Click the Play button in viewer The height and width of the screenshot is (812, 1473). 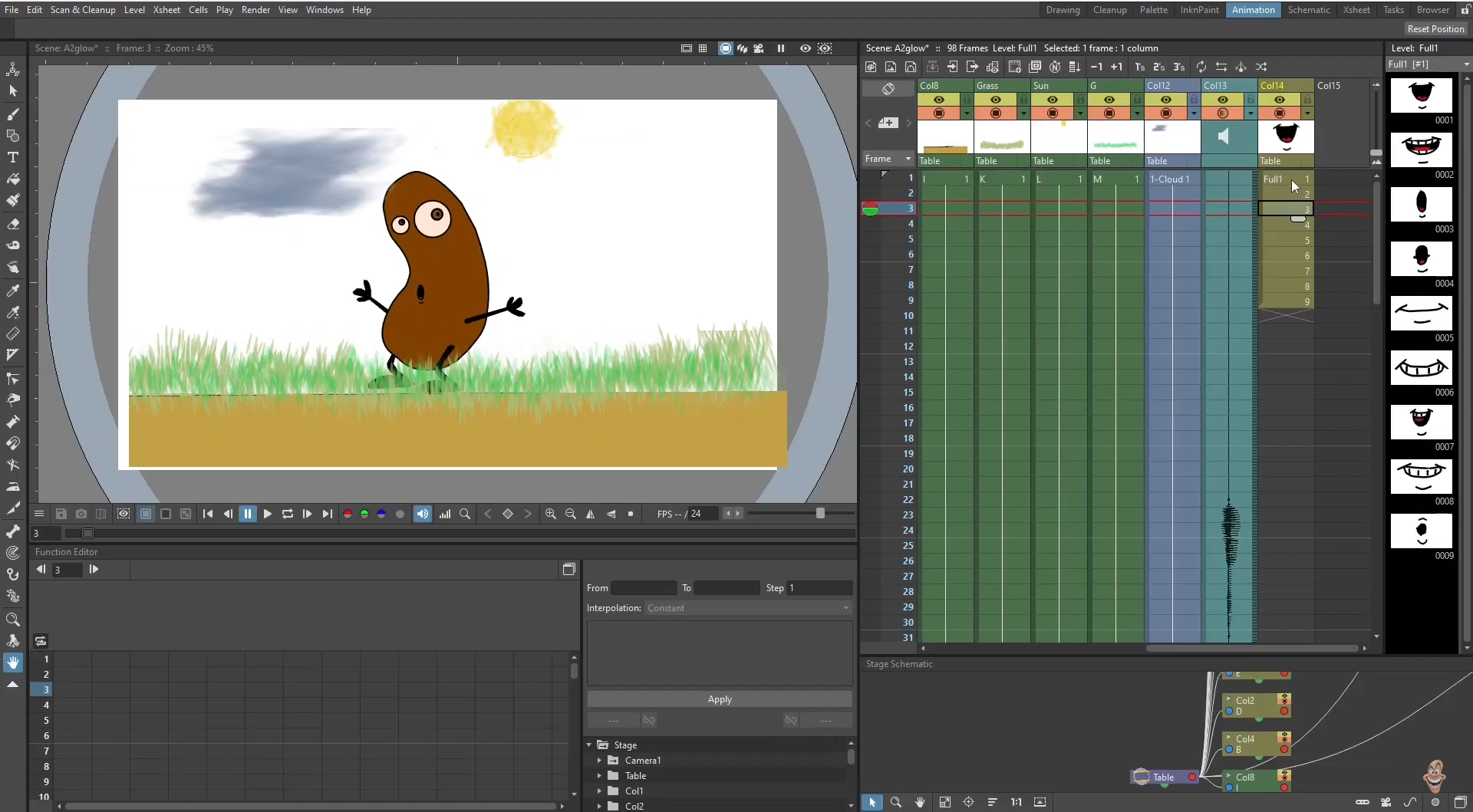[268, 514]
